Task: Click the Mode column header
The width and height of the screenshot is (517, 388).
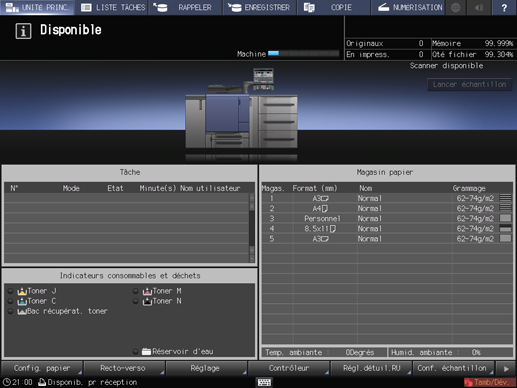Action: pos(71,188)
